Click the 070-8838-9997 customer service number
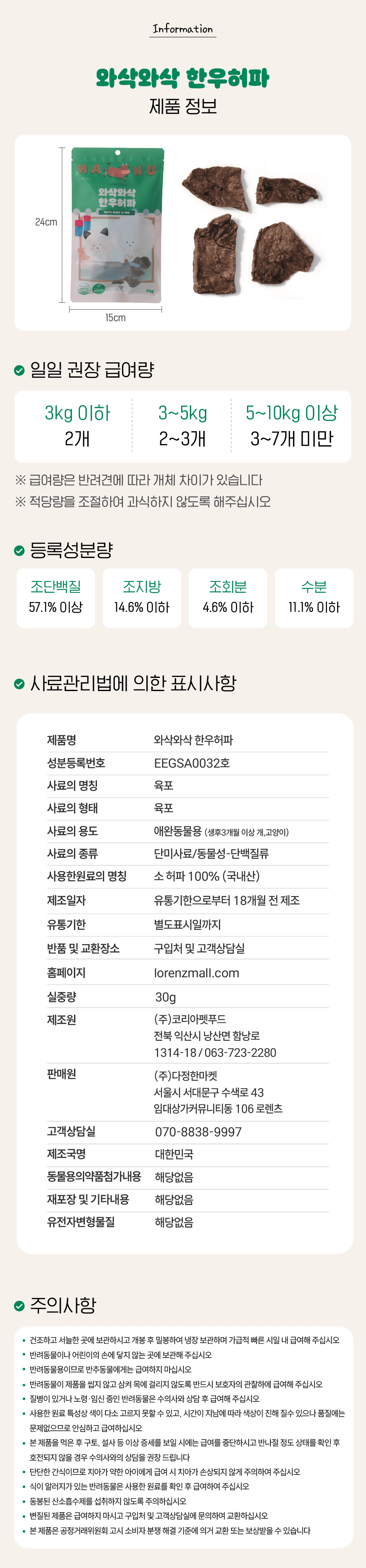Screen dimensions: 366x1568 click(198, 1132)
